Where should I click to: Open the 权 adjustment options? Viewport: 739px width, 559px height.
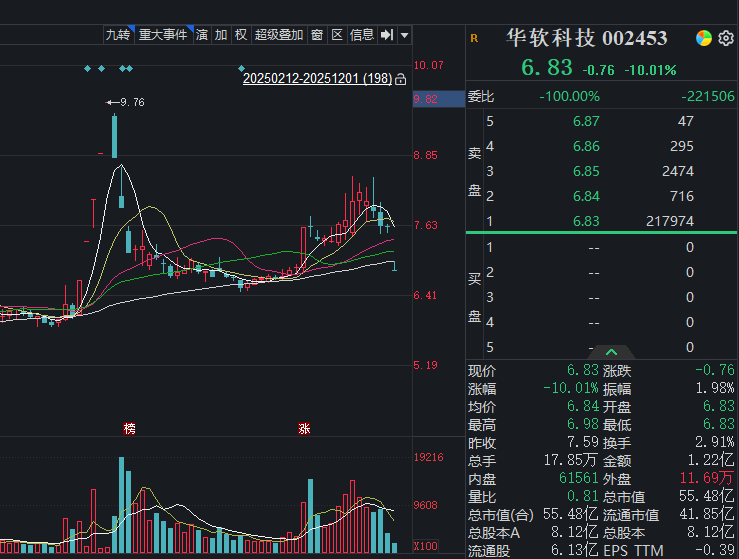(x=241, y=35)
